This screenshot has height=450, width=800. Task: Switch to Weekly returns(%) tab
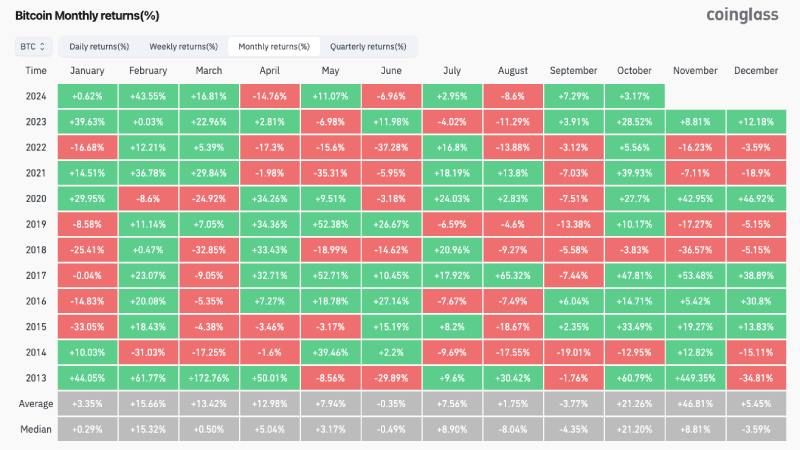[184, 46]
